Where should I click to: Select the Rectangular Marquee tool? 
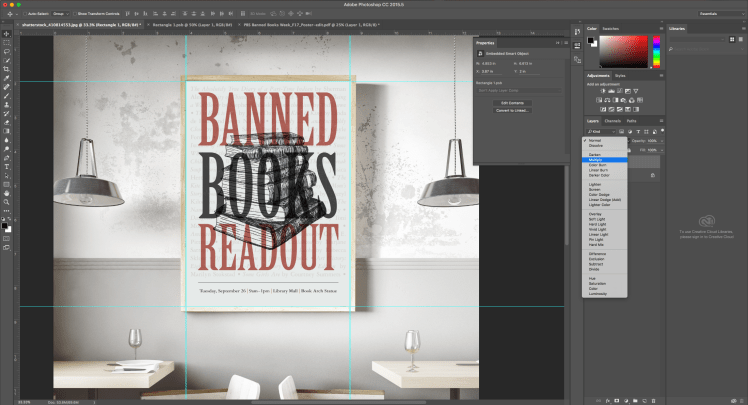click(7, 42)
